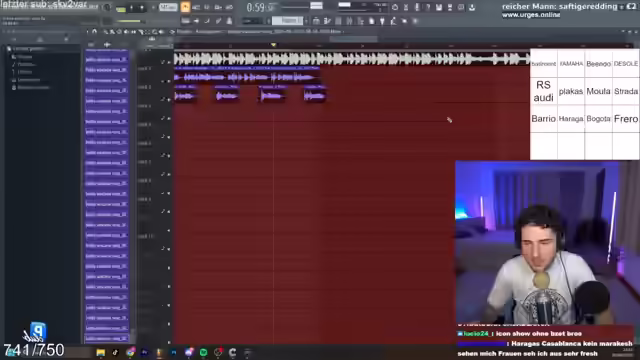Open the pattern selector dropdown
The height and width of the screenshot is (360, 640).
click(288, 20)
